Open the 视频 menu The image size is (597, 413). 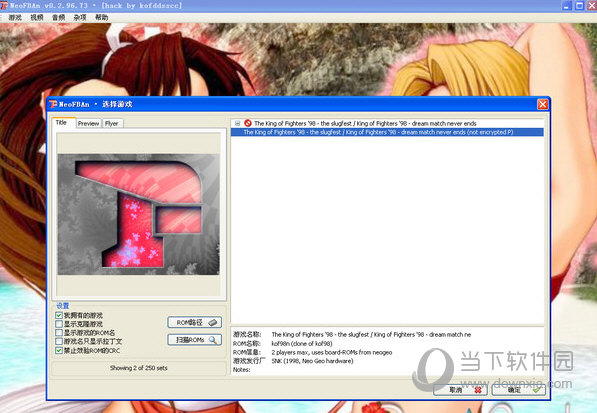tap(37, 18)
